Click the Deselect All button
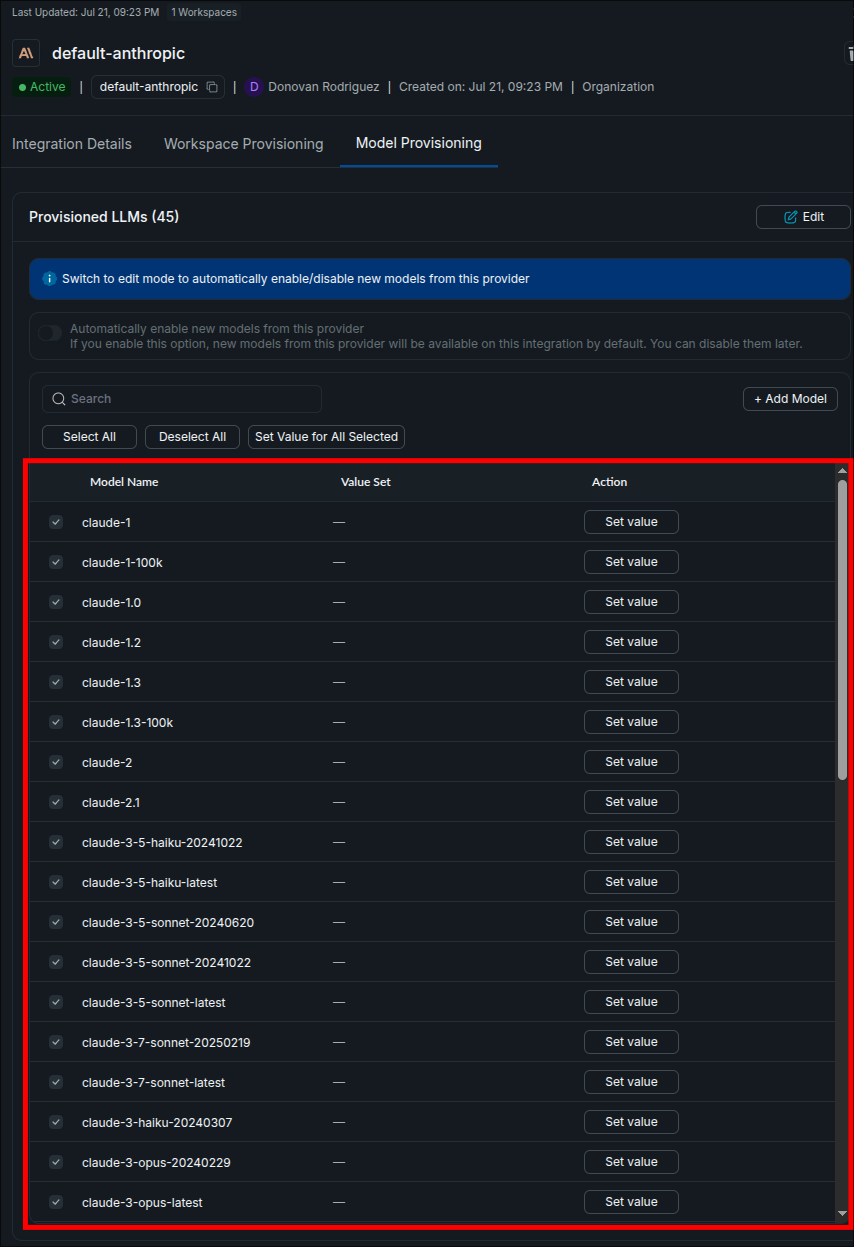This screenshot has width=854, height=1247. point(192,437)
